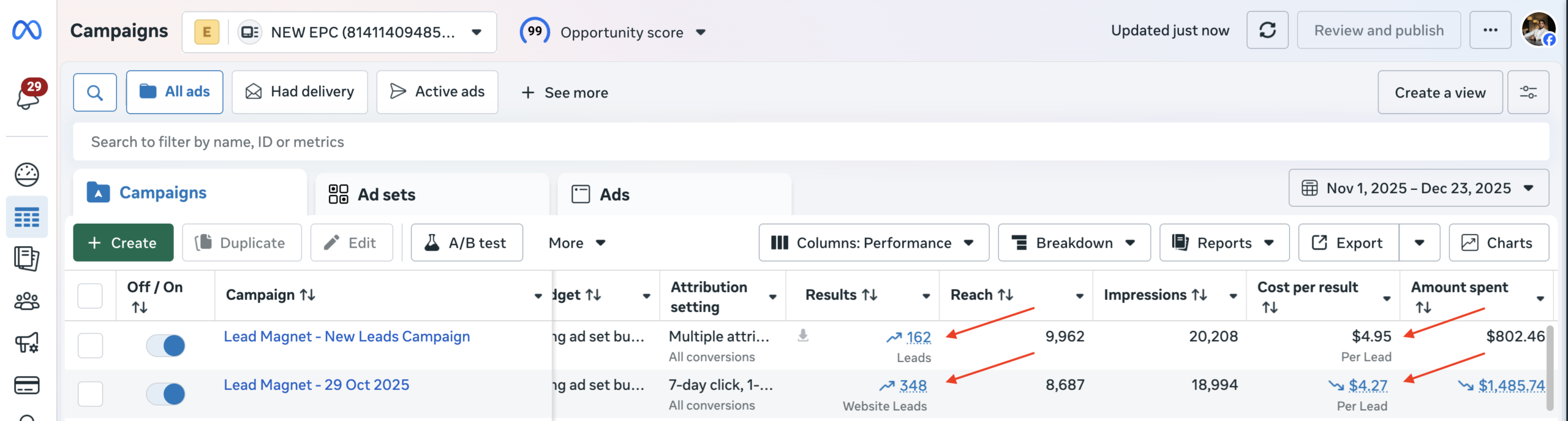Click the audiences people icon in sidebar
This screenshot has height=421, width=1568.
(27, 301)
